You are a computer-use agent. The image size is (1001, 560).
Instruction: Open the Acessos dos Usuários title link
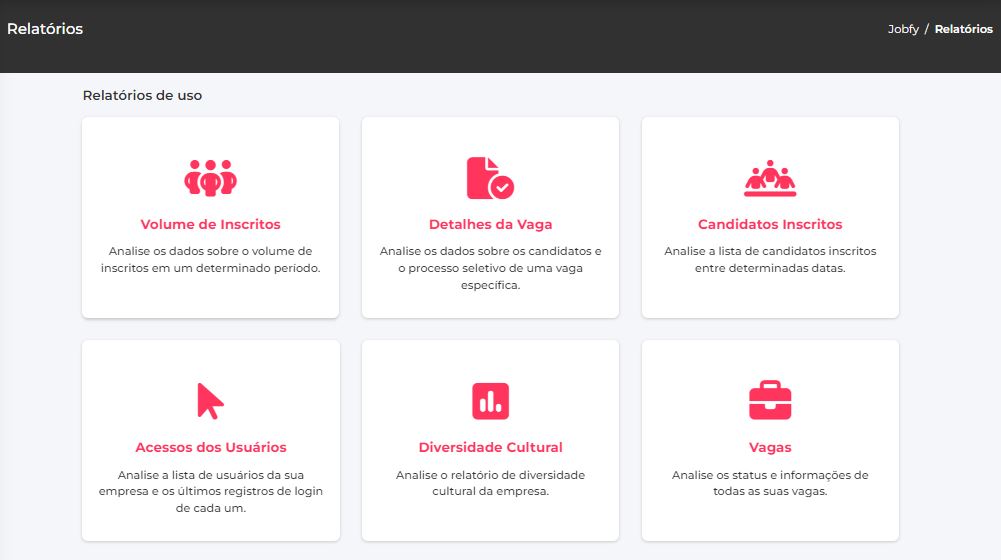coord(210,448)
